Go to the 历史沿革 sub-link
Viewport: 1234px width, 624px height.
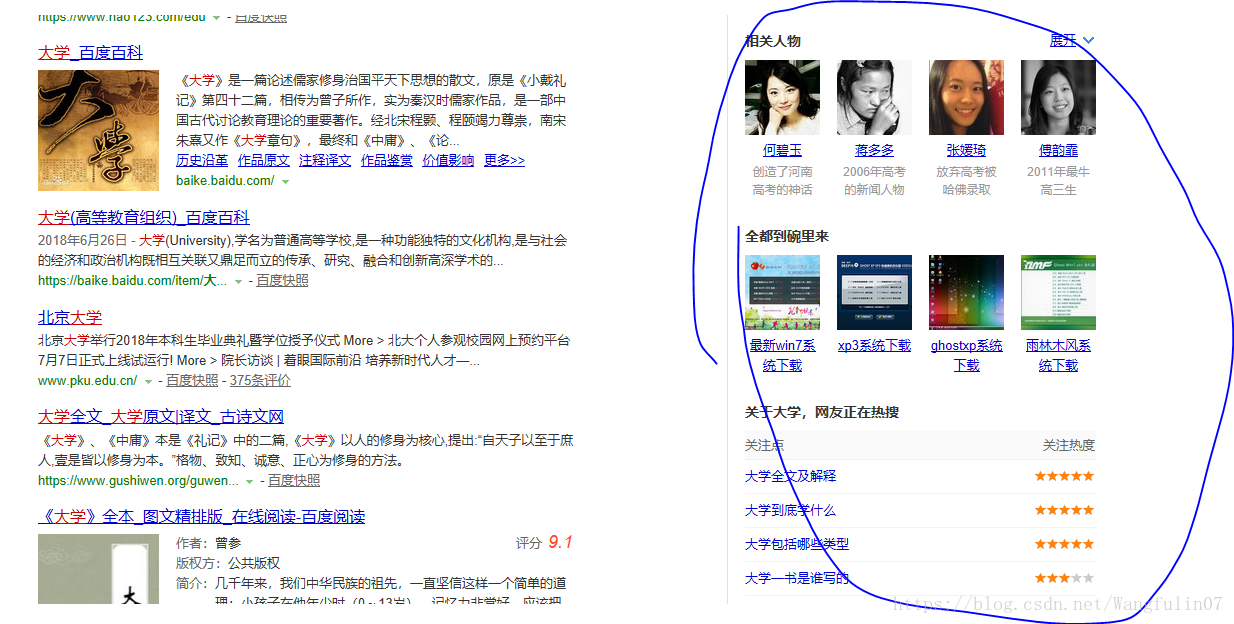tap(202, 160)
